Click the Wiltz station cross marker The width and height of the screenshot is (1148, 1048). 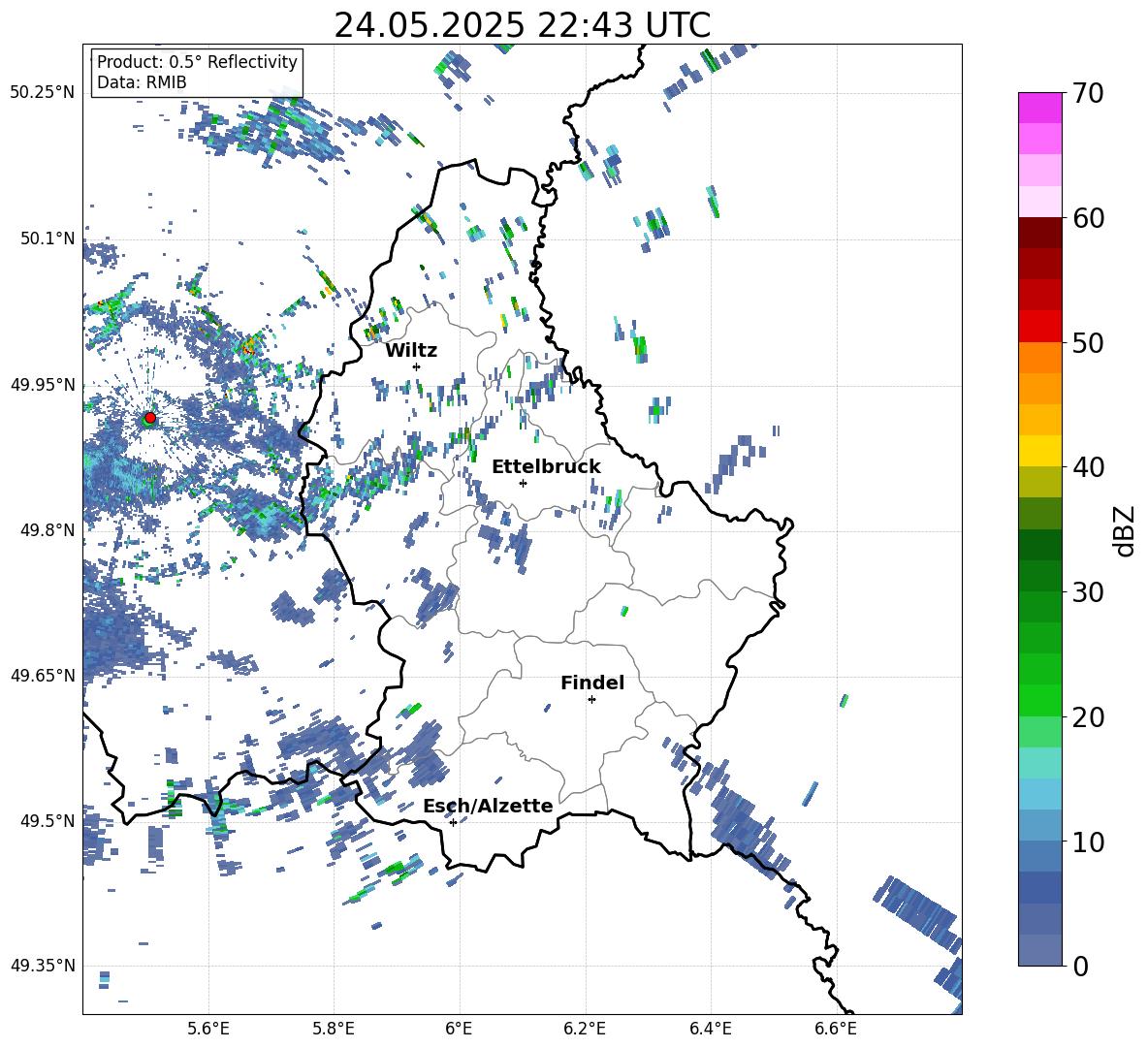(x=417, y=366)
